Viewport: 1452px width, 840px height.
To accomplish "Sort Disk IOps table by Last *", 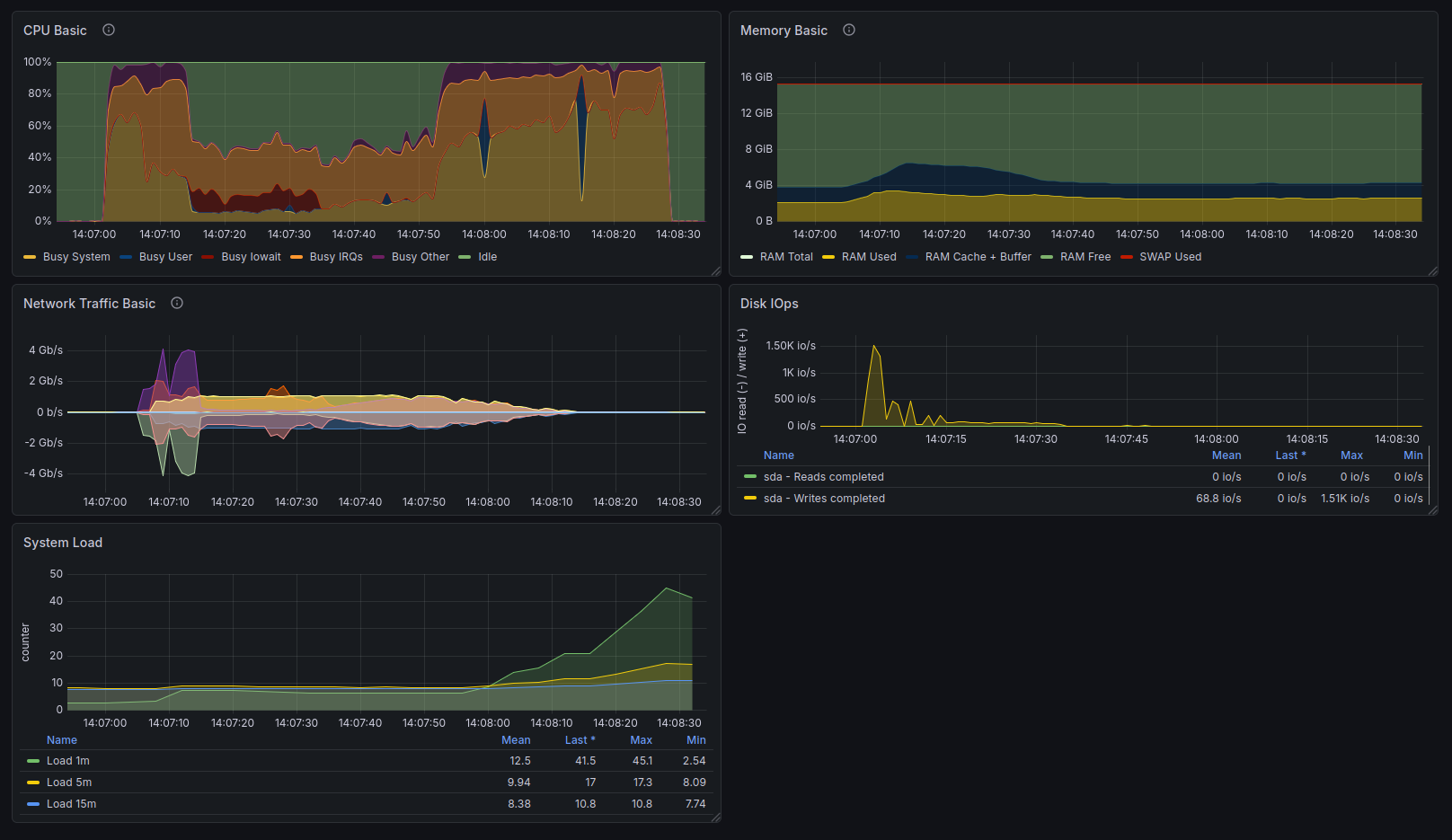I will click(1290, 455).
